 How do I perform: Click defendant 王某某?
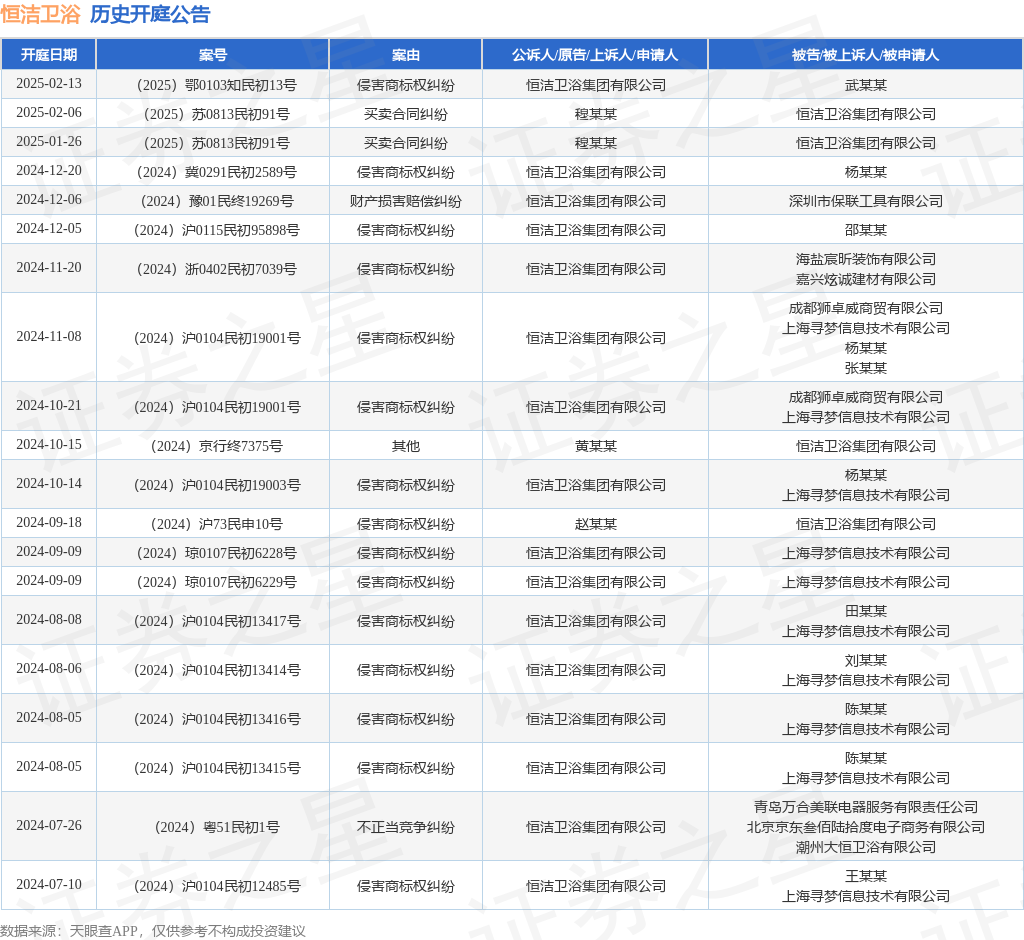point(865,877)
